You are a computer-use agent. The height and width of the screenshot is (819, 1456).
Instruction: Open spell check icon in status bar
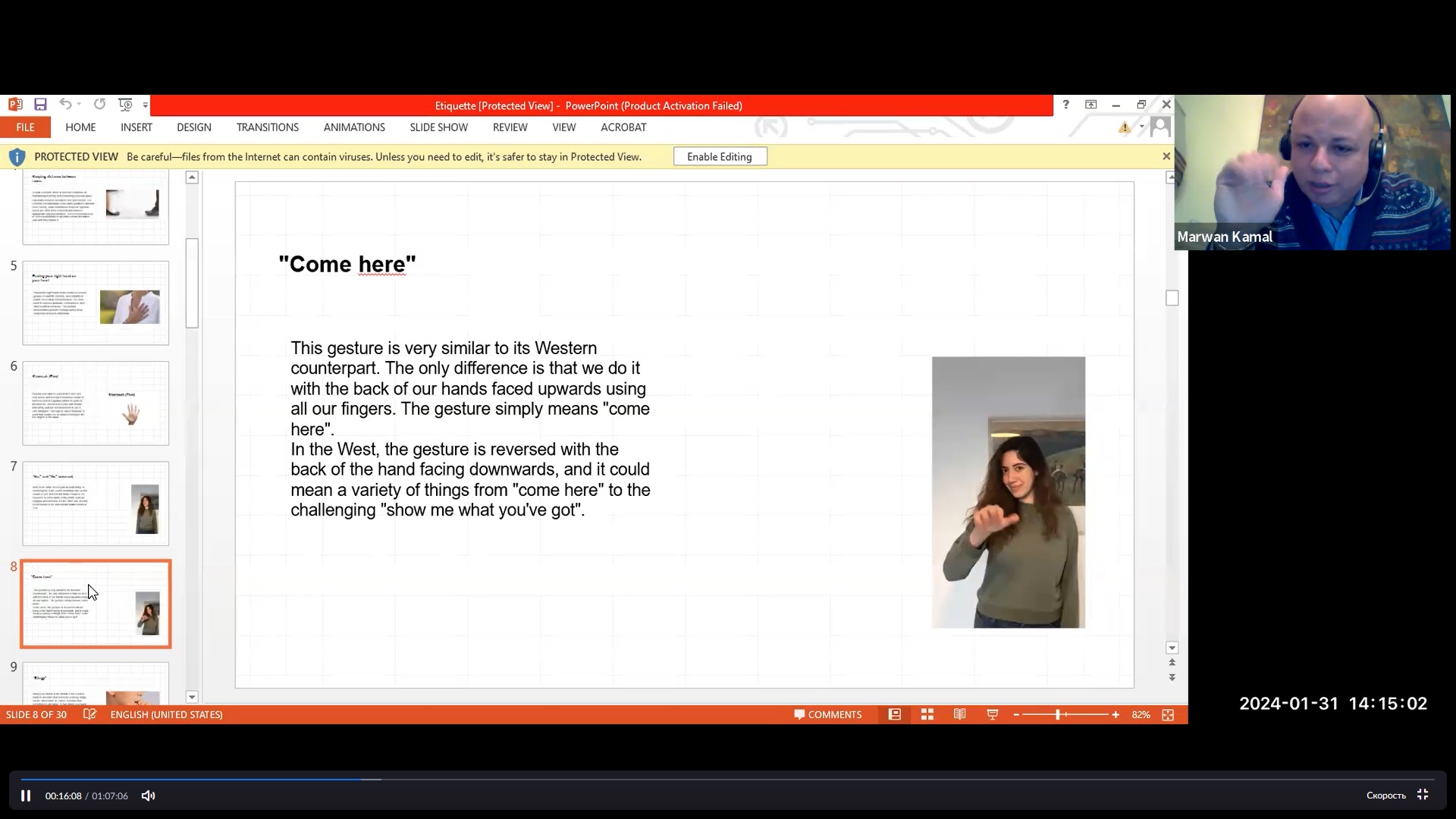pyautogui.click(x=89, y=714)
